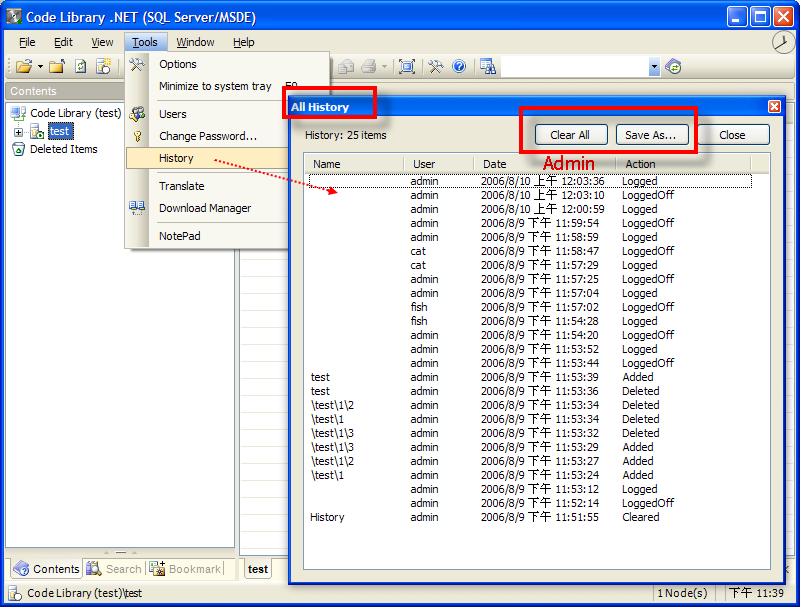Select Deleted Items in the tree
The image size is (800, 607).
pos(64,149)
